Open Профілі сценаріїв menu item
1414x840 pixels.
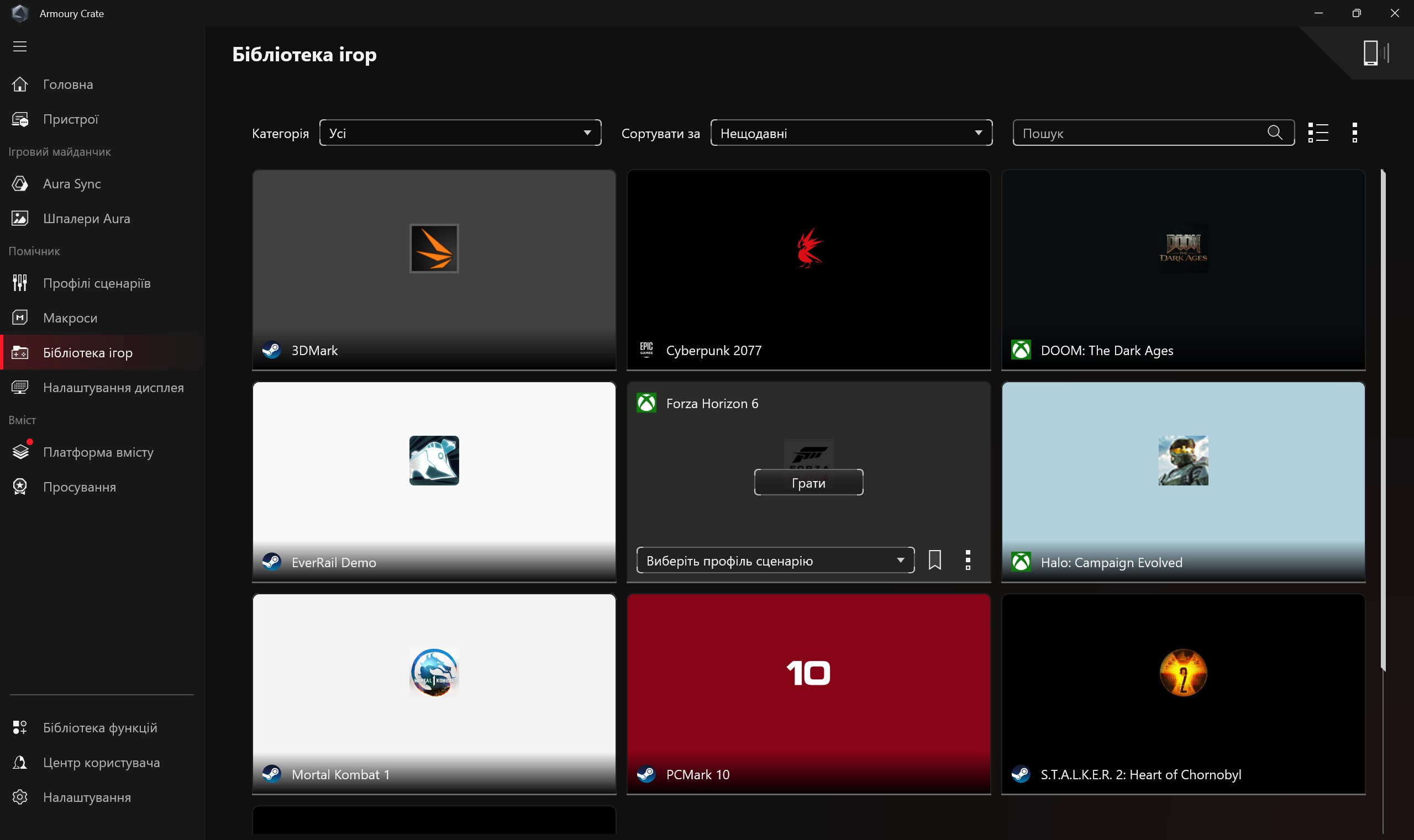pyautogui.click(x=97, y=283)
